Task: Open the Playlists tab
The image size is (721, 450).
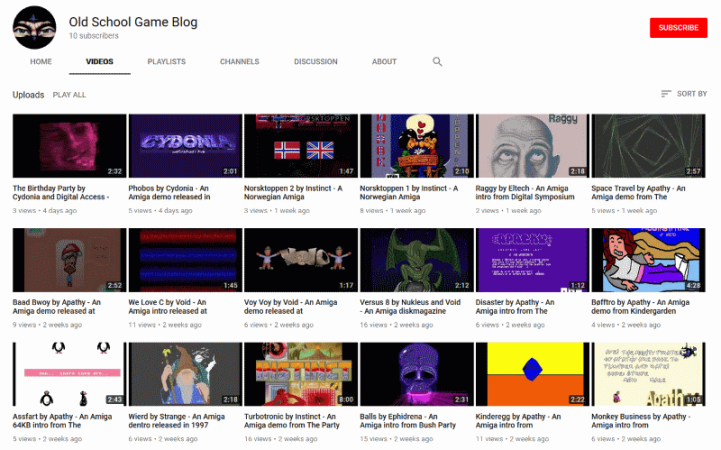Action: tap(166, 62)
